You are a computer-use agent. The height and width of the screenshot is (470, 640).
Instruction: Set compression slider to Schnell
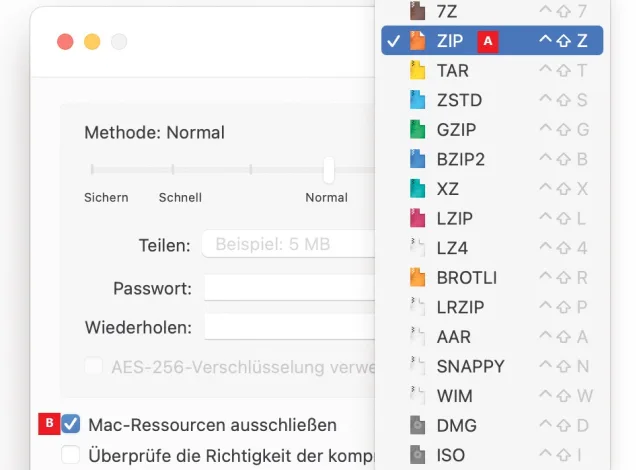[x=173, y=170]
